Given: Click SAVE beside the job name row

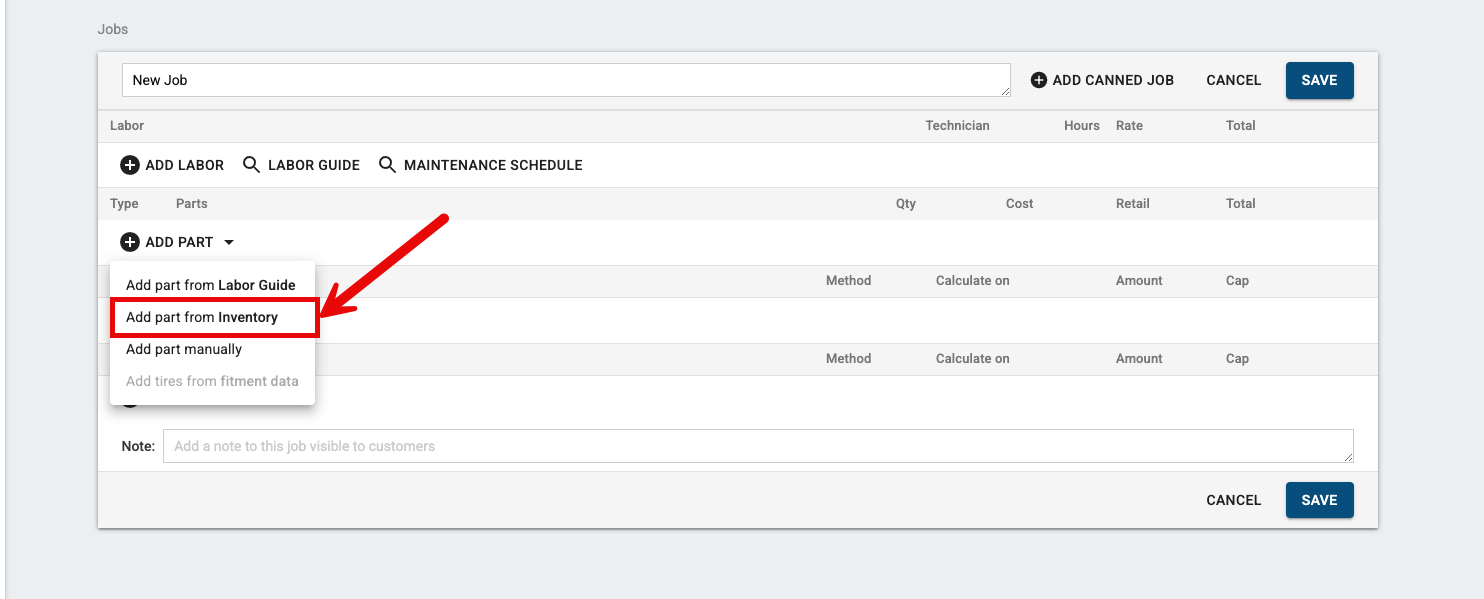Looking at the screenshot, I should pyautogui.click(x=1319, y=80).
